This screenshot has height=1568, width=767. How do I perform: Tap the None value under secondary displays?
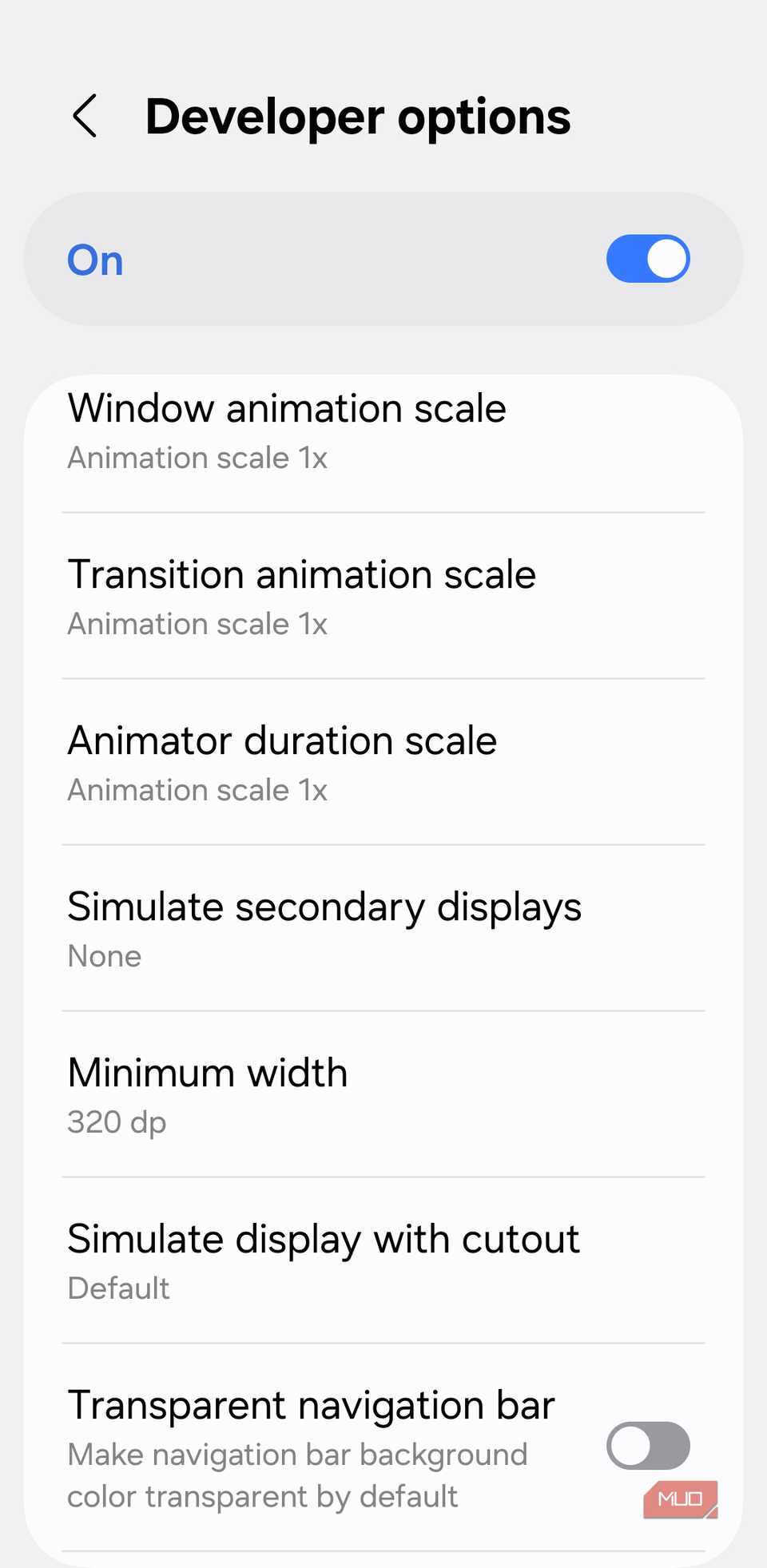(105, 956)
